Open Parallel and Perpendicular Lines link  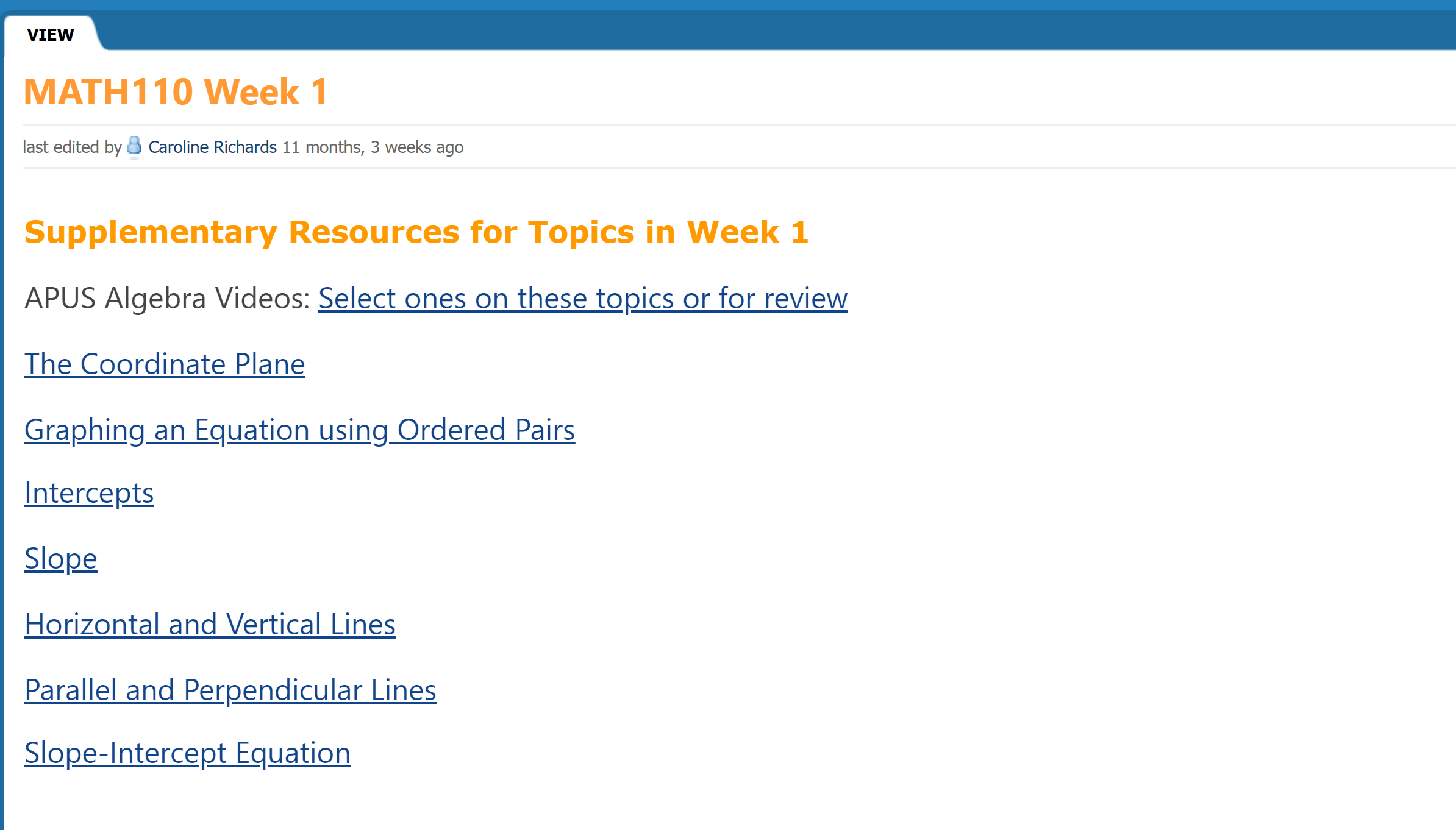[230, 690]
